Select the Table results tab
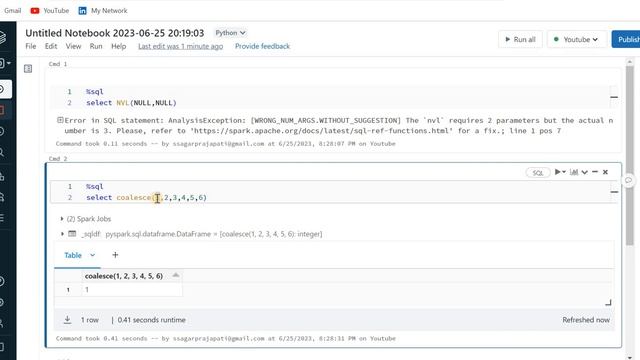640x360 pixels. coord(73,255)
